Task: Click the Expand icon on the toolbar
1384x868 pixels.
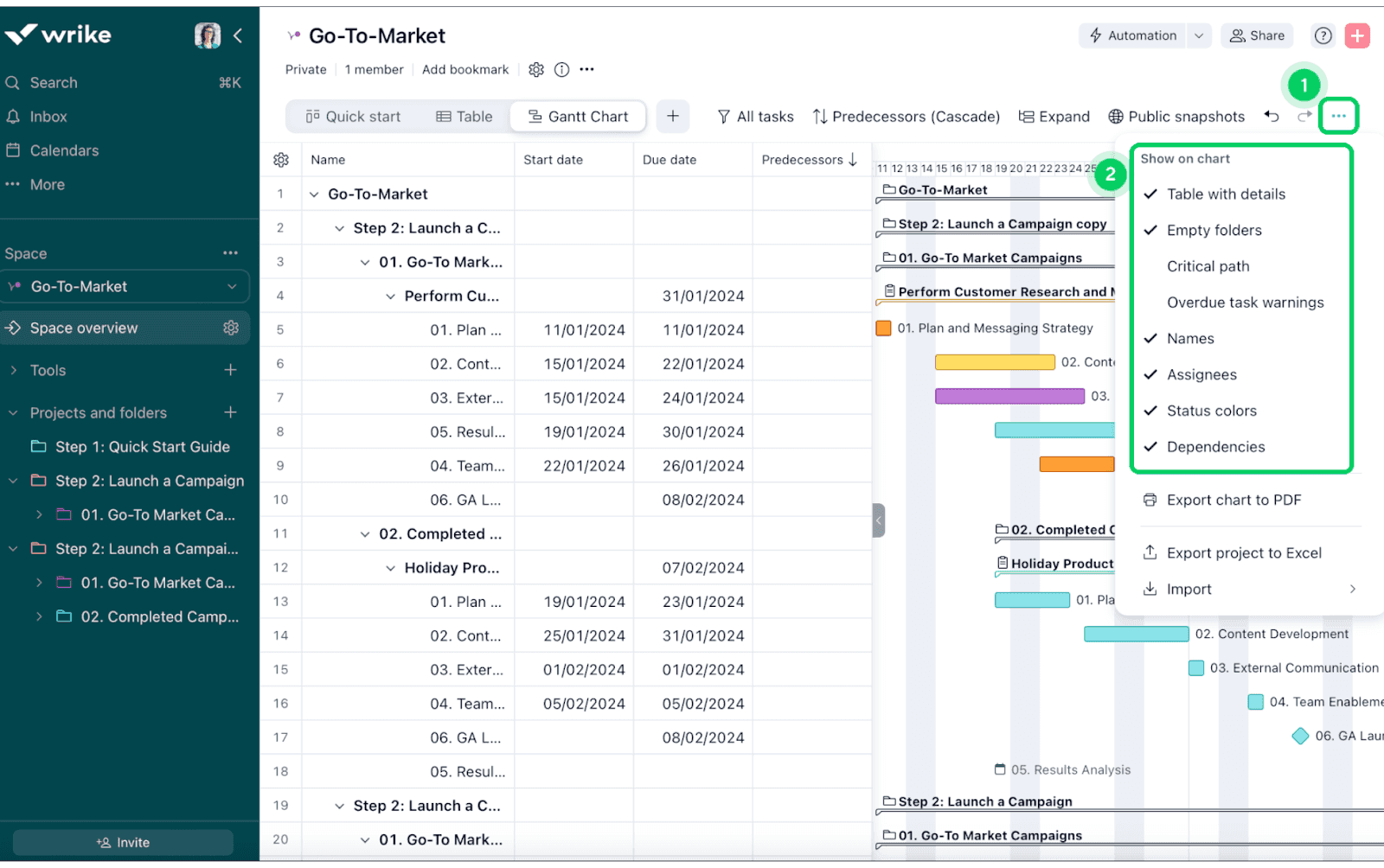Action: pyautogui.click(x=1054, y=116)
